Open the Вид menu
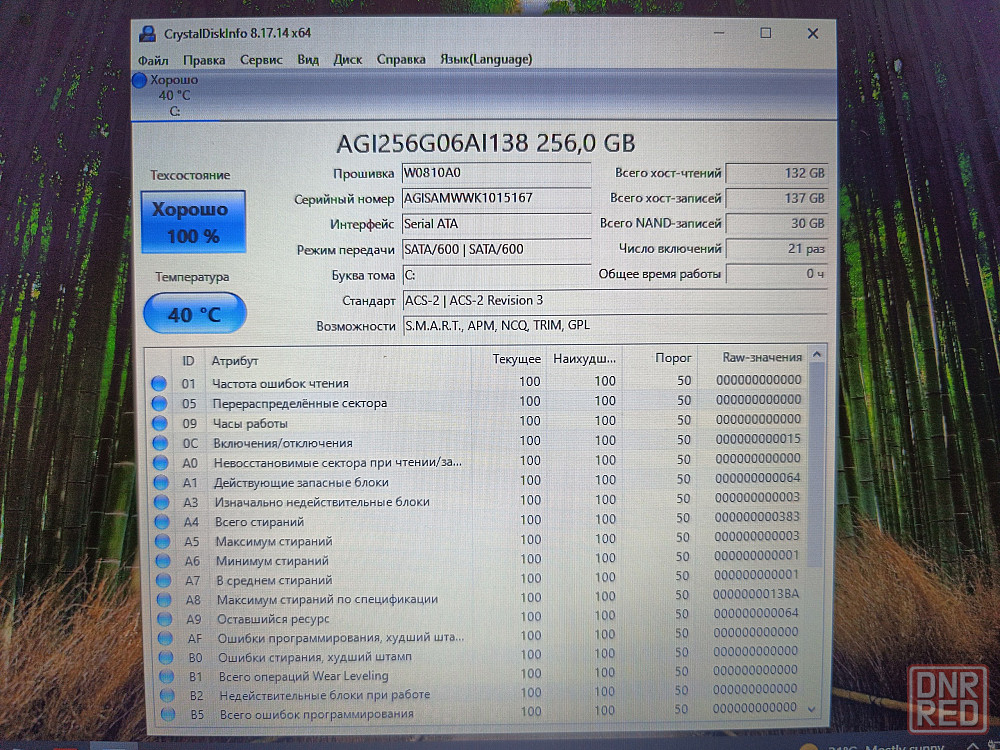This screenshot has height=750, width=1000. 308,59
